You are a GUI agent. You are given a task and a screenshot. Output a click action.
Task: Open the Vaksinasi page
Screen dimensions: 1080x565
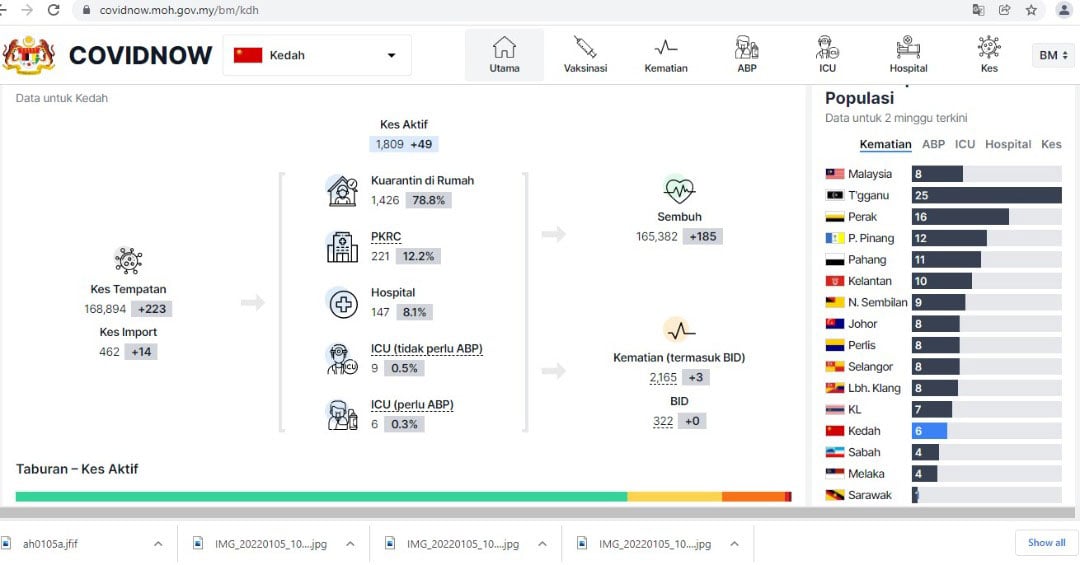pos(585,55)
